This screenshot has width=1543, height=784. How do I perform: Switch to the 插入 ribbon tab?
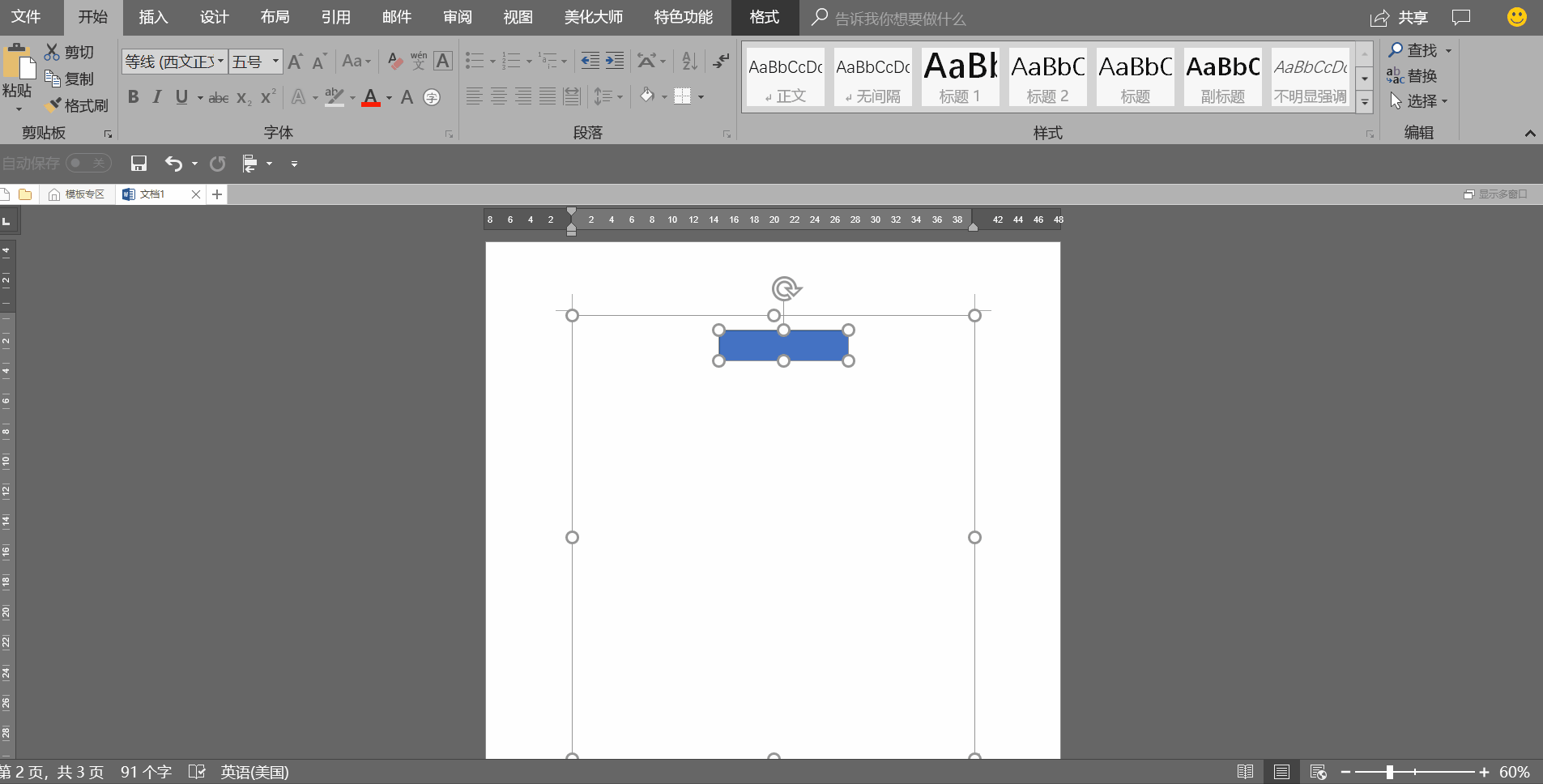[152, 17]
